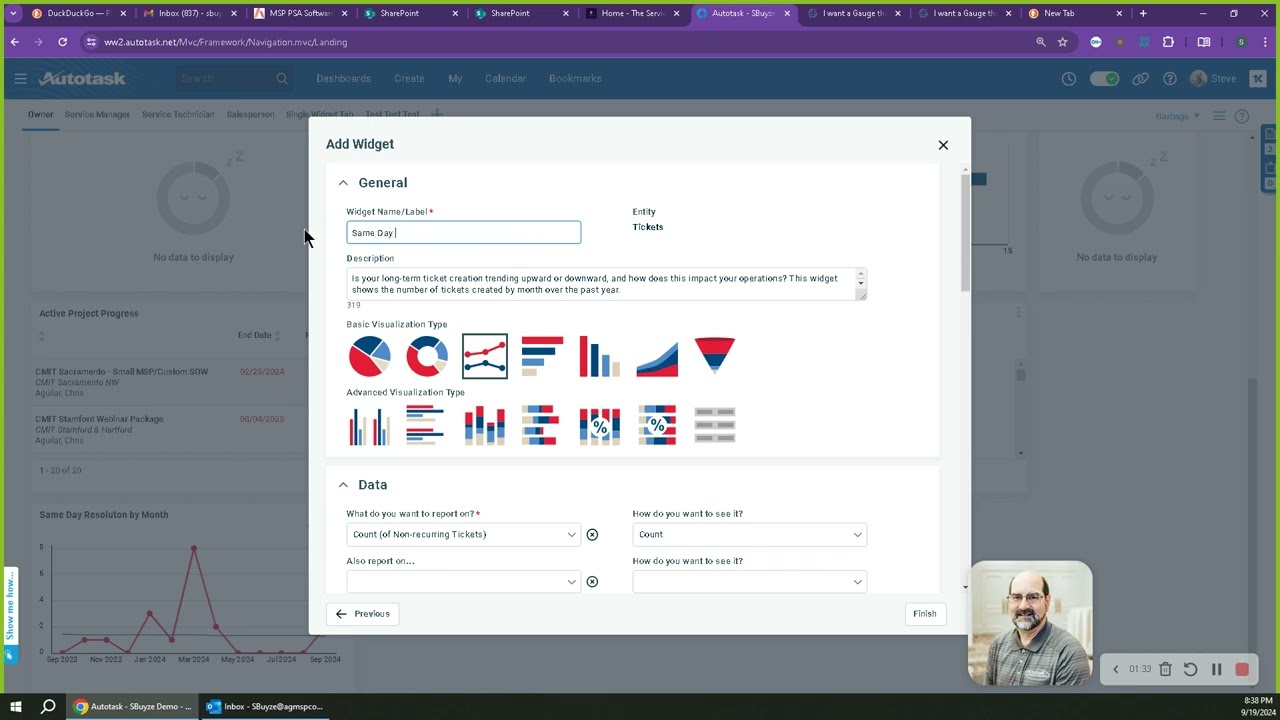Screen dimensions: 1280x720
Task: Close the Add Widget dialog
Action: (x=943, y=145)
